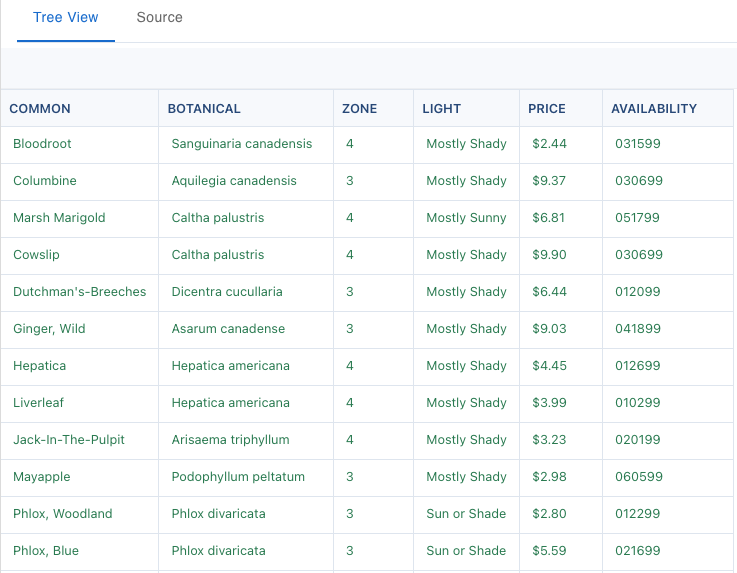This screenshot has width=737, height=573.
Task: Select the $5.59 price cell
Action: [561, 551]
